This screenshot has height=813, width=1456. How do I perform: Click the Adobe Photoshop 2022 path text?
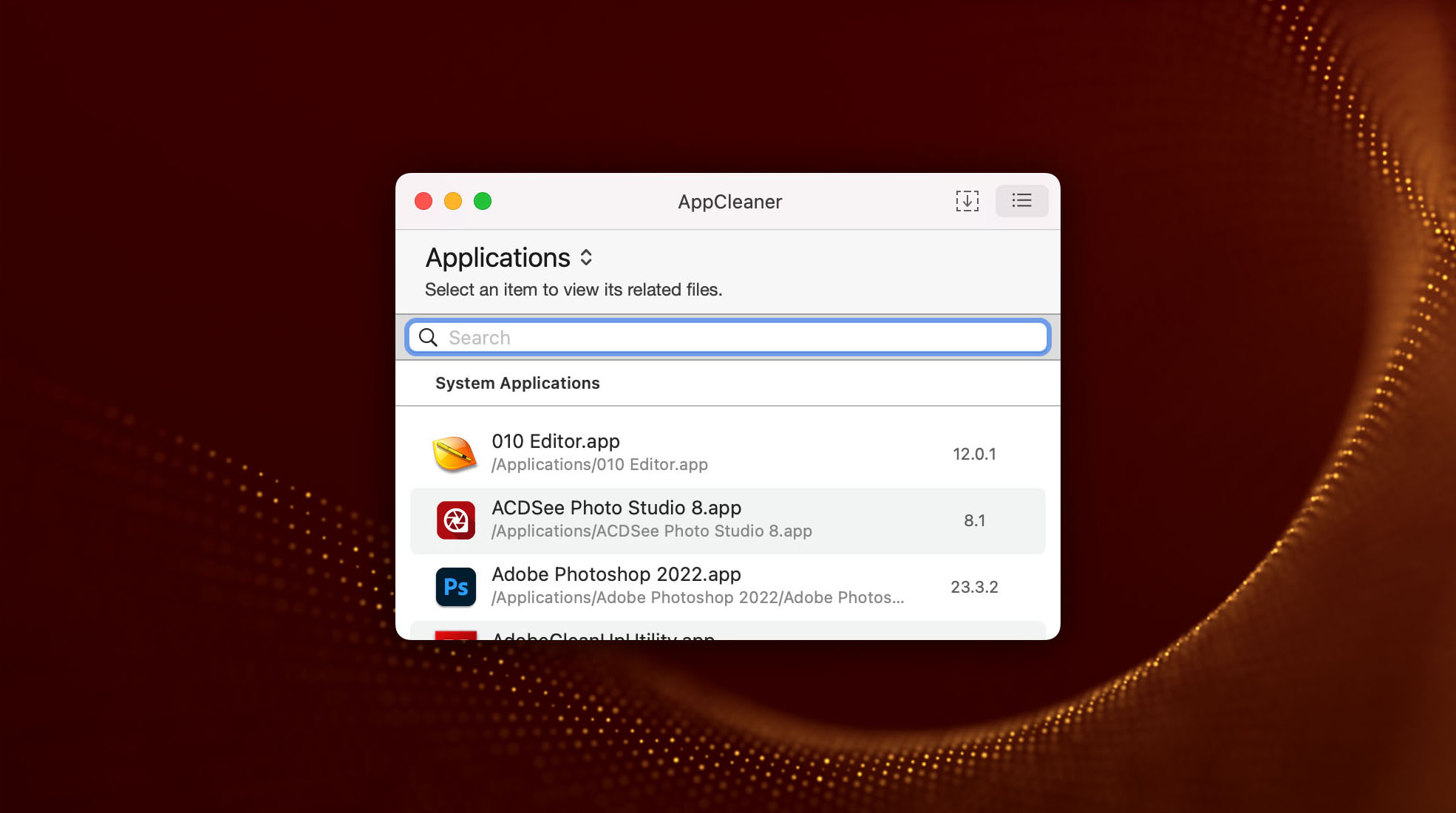point(698,597)
